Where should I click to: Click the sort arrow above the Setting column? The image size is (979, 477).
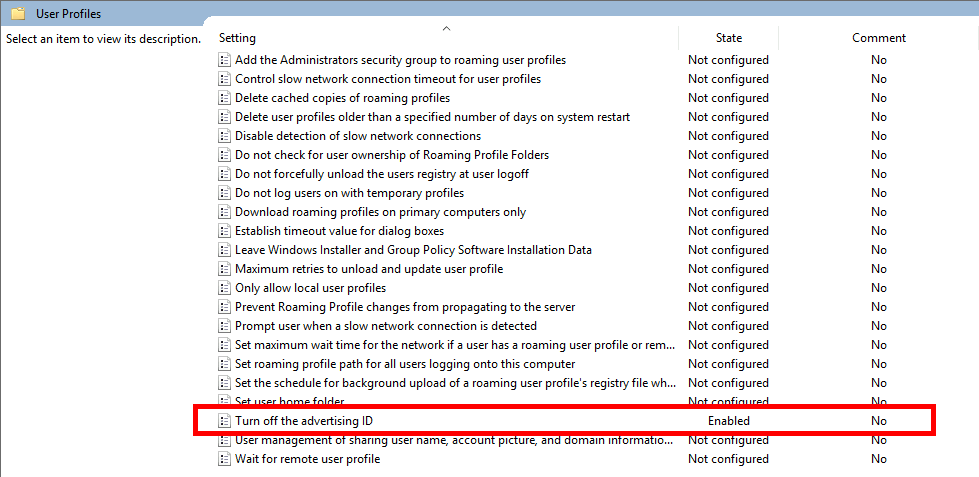[x=446, y=28]
